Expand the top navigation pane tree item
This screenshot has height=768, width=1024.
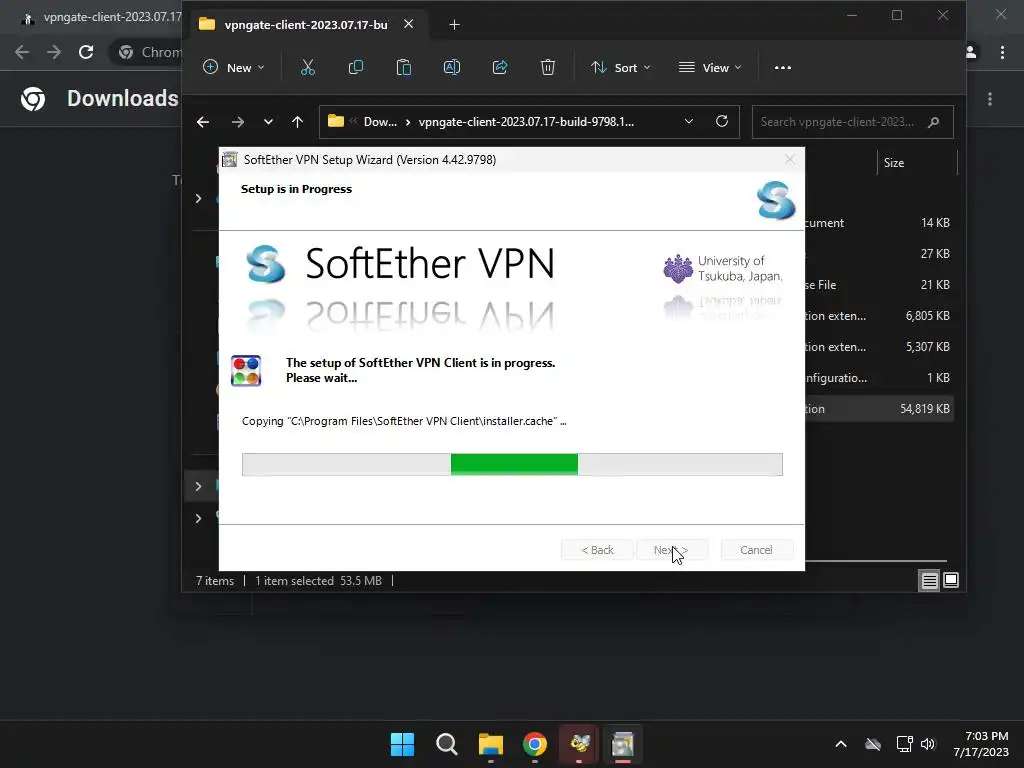(199, 199)
